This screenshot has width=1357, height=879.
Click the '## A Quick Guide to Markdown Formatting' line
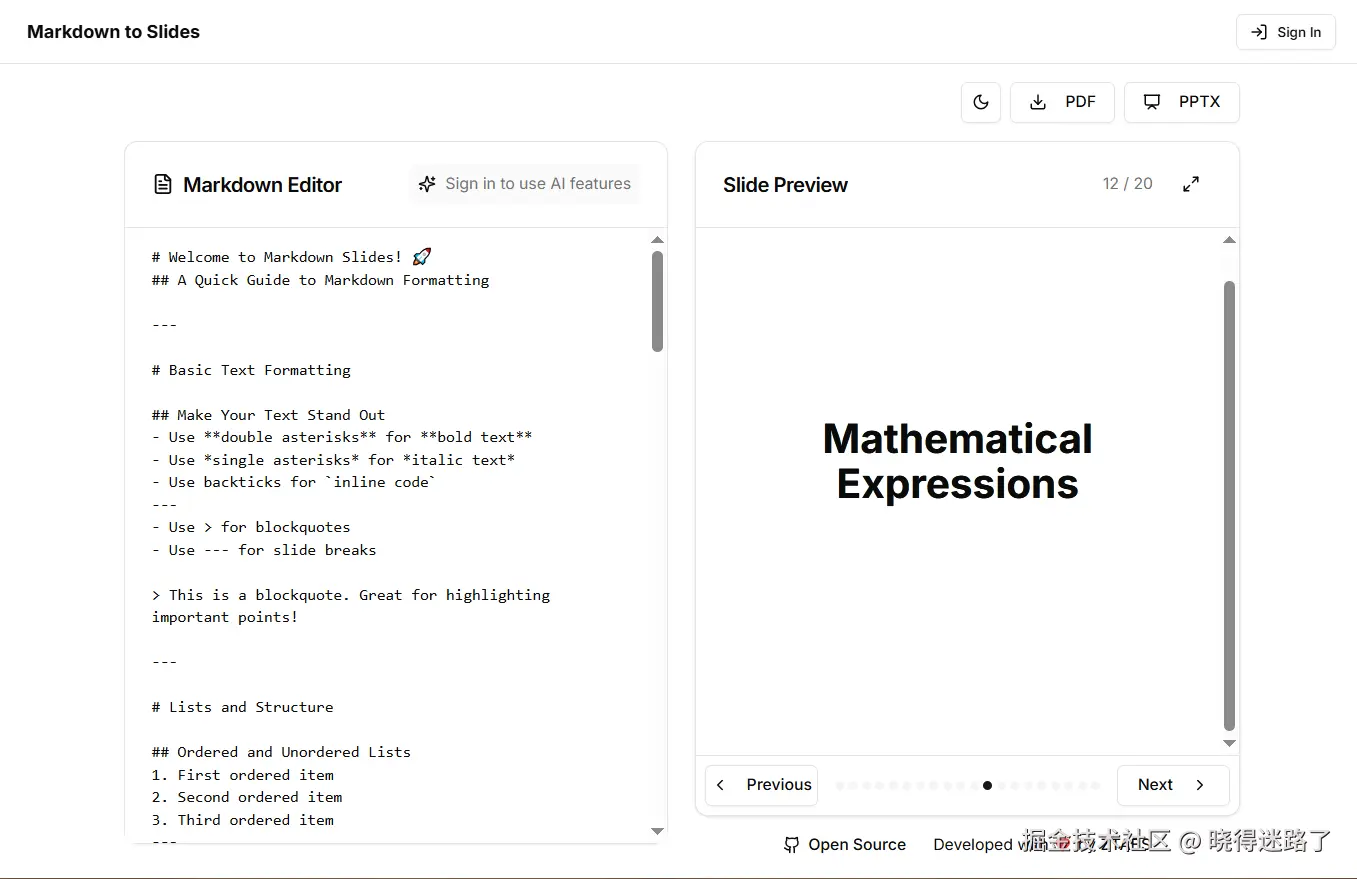pos(321,280)
